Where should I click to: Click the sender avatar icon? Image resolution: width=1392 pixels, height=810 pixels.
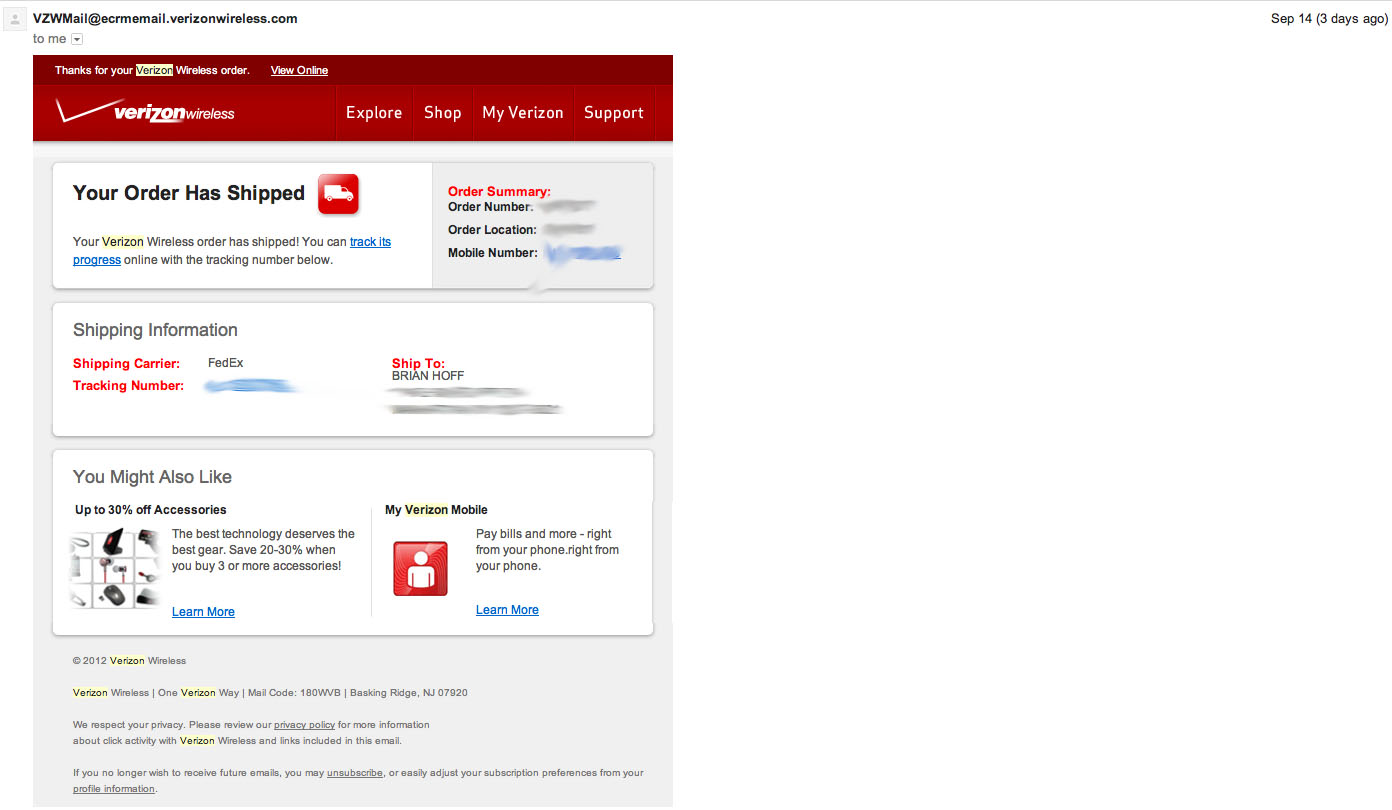tap(15, 19)
